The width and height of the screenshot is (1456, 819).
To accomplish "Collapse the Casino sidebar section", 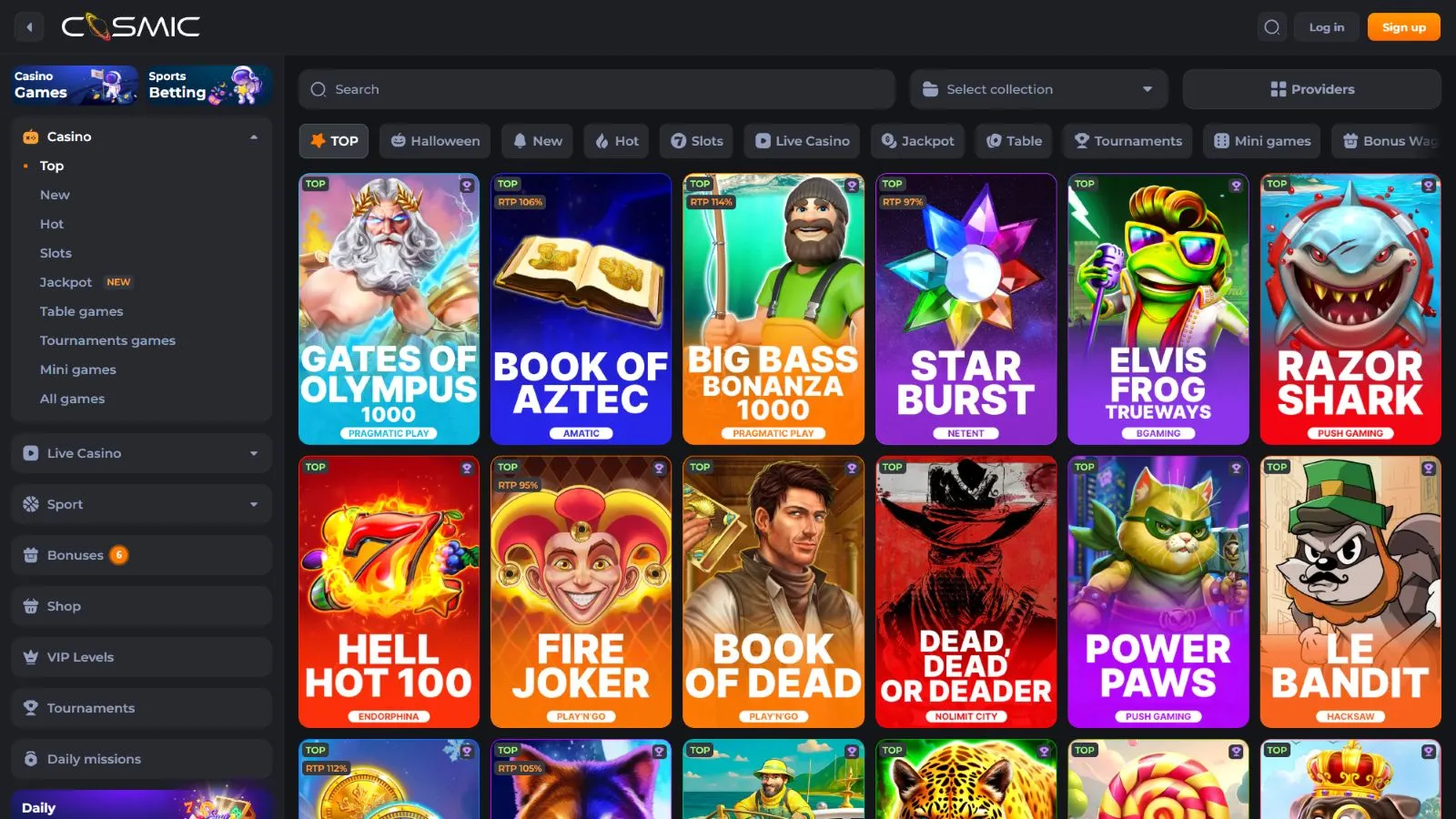I will point(253,136).
